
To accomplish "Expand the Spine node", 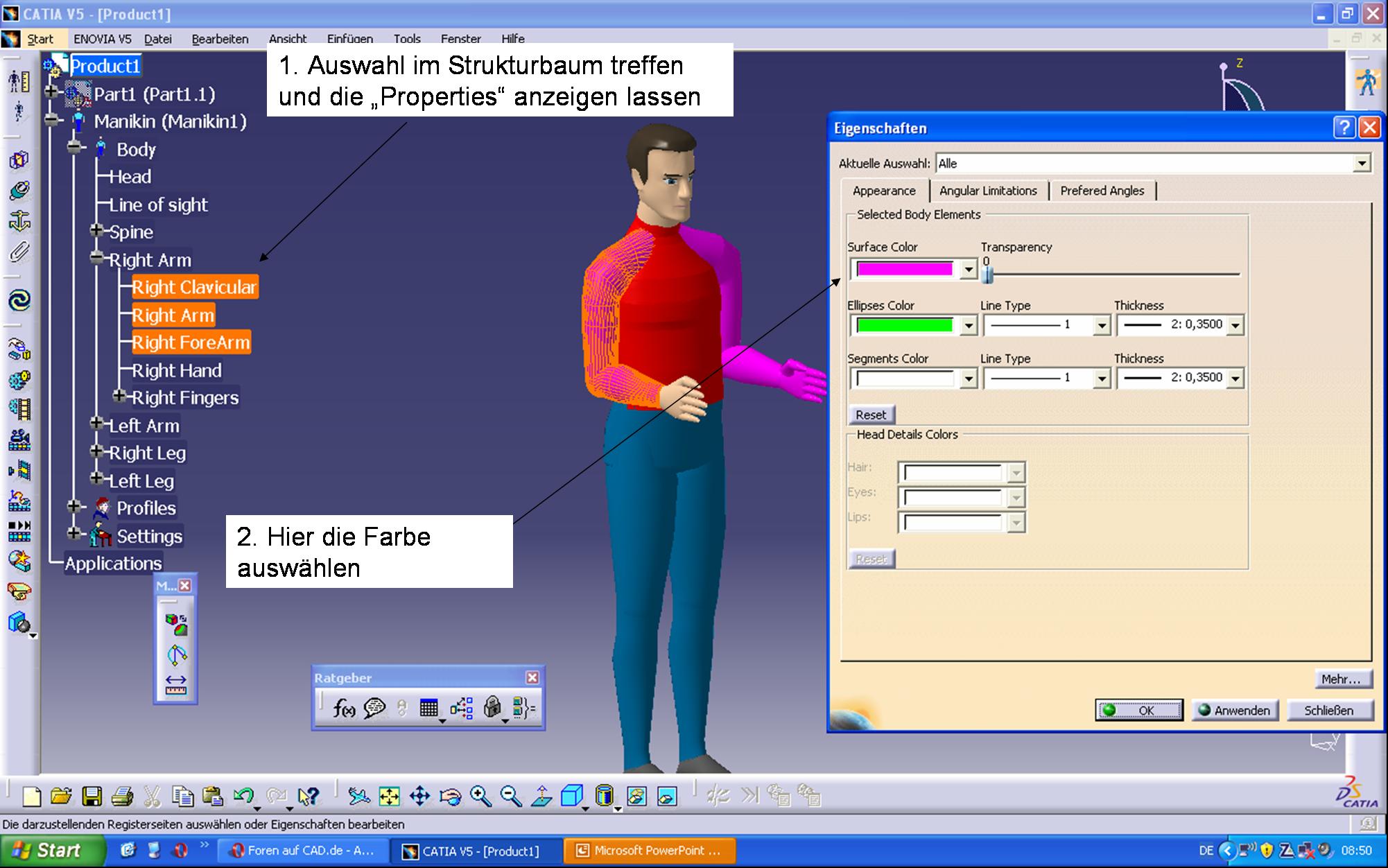I will 97,230.
